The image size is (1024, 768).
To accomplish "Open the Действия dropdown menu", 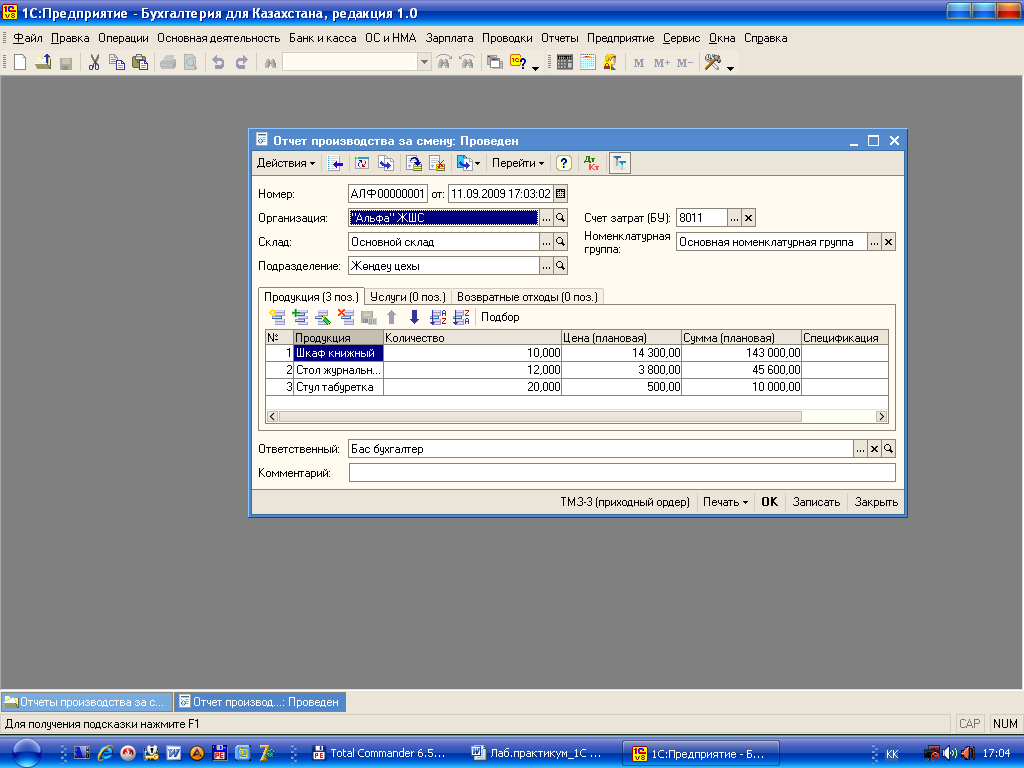I will coord(285,163).
